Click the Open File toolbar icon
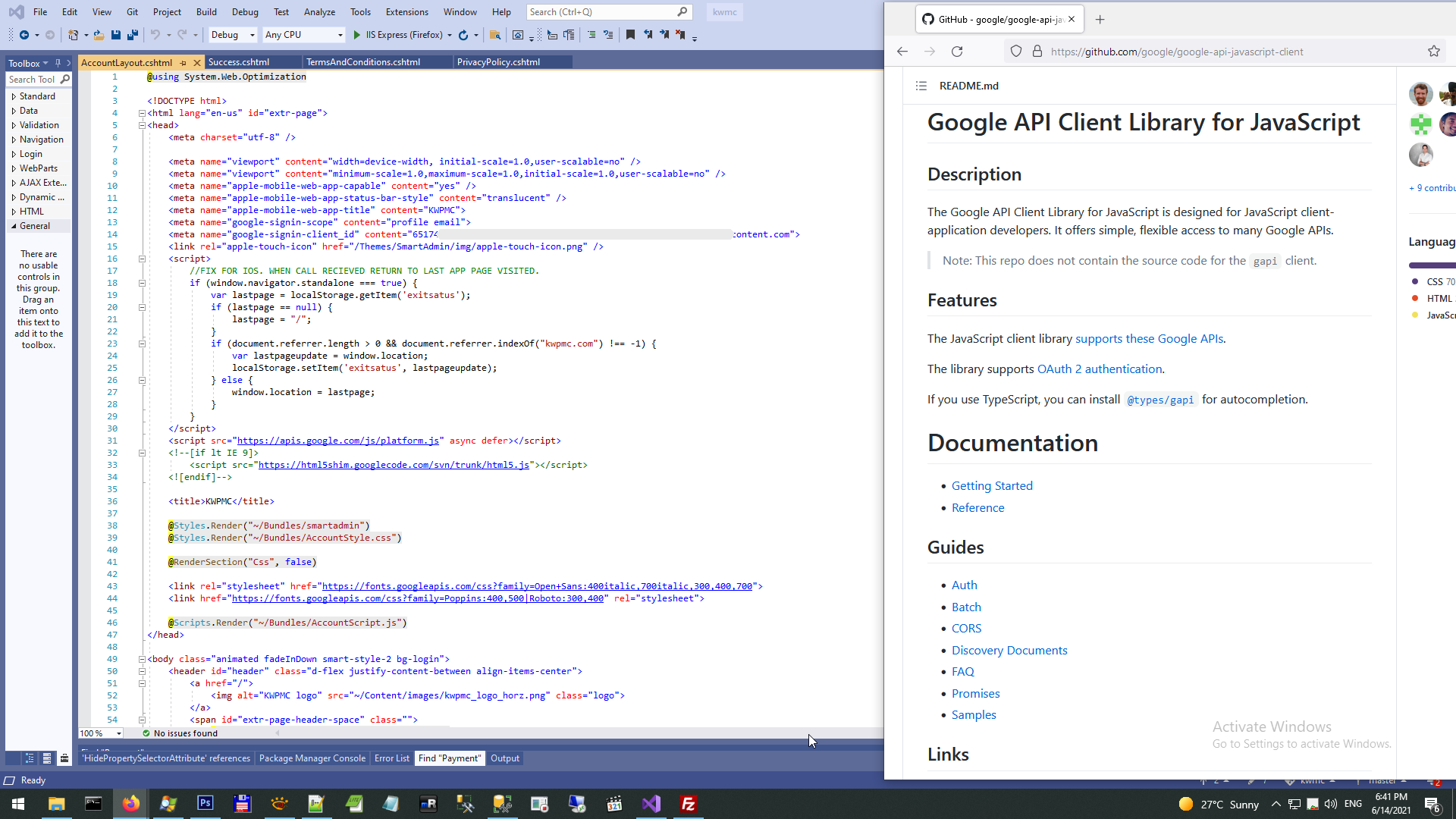The height and width of the screenshot is (819, 1456). [99, 35]
